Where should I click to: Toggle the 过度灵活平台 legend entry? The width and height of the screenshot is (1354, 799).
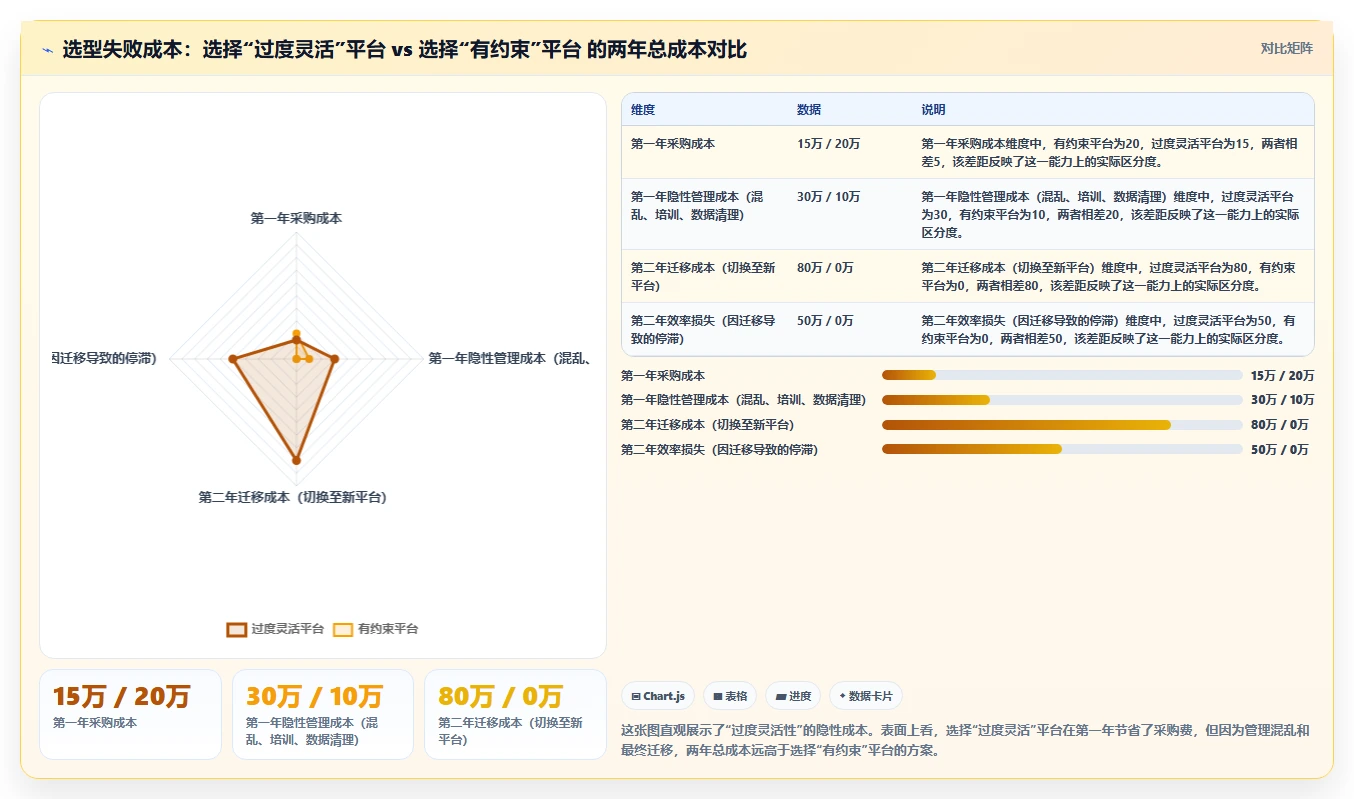click(x=276, y=629)
